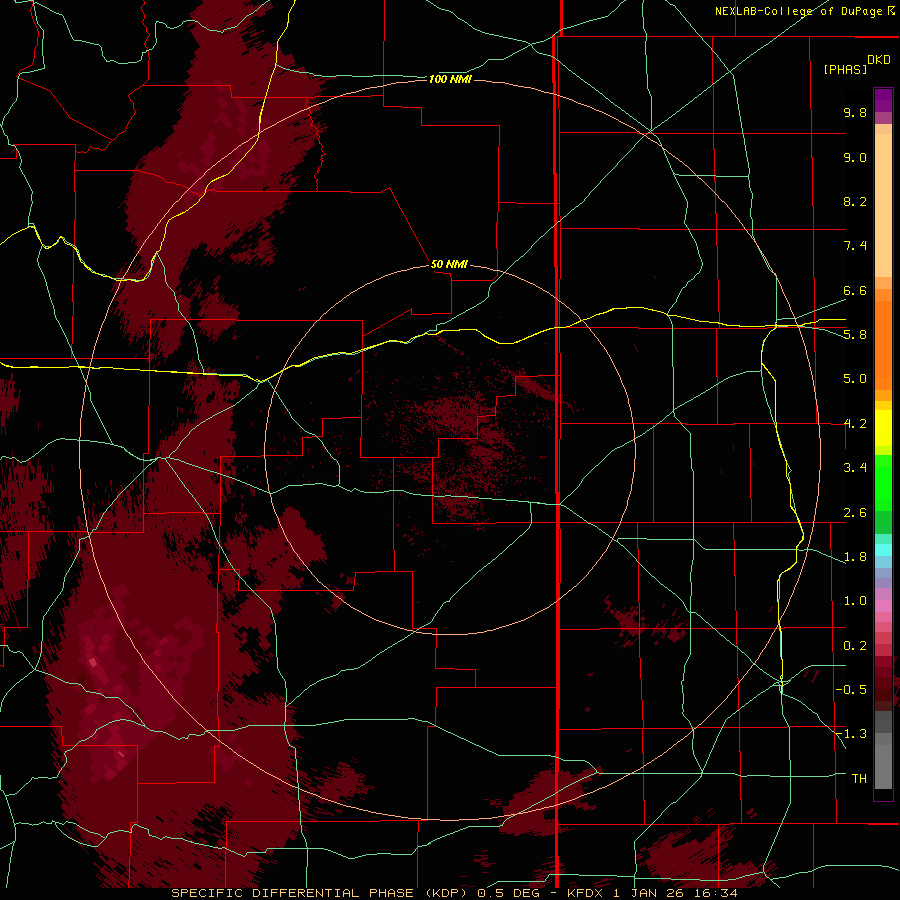This screenshot has width=900, height=900.
Task: Click the DKD legend title
Action: pos(879,60)
